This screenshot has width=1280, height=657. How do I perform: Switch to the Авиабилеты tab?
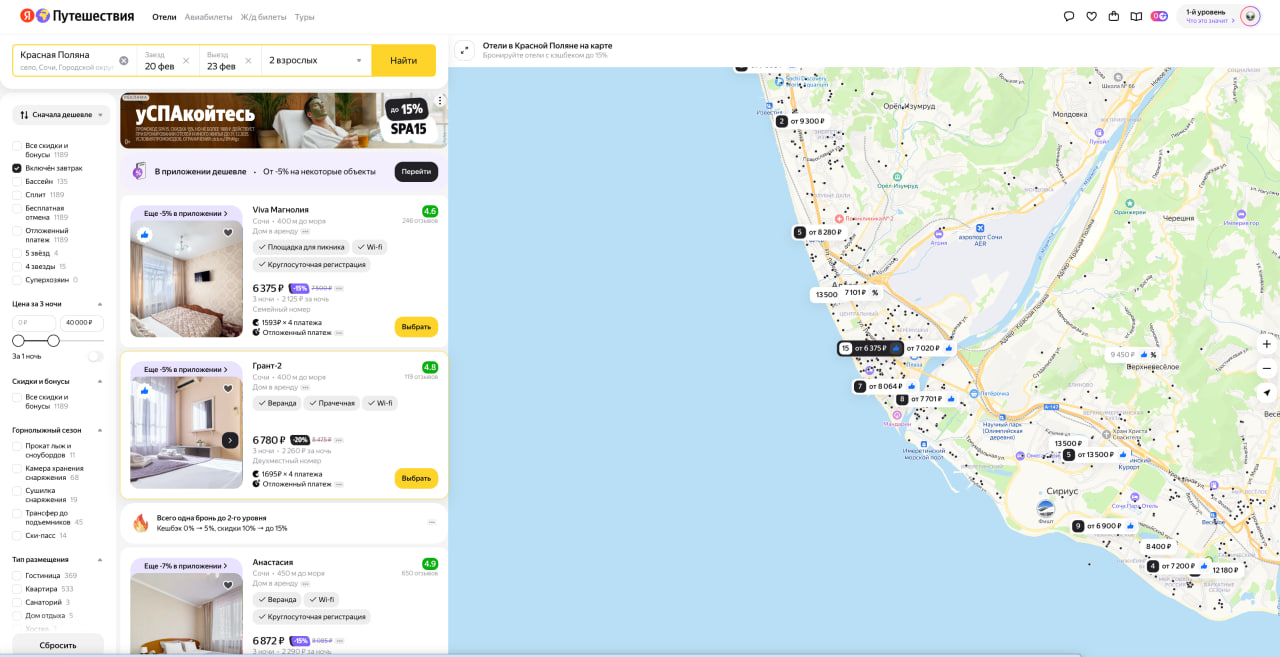point(208,17)
